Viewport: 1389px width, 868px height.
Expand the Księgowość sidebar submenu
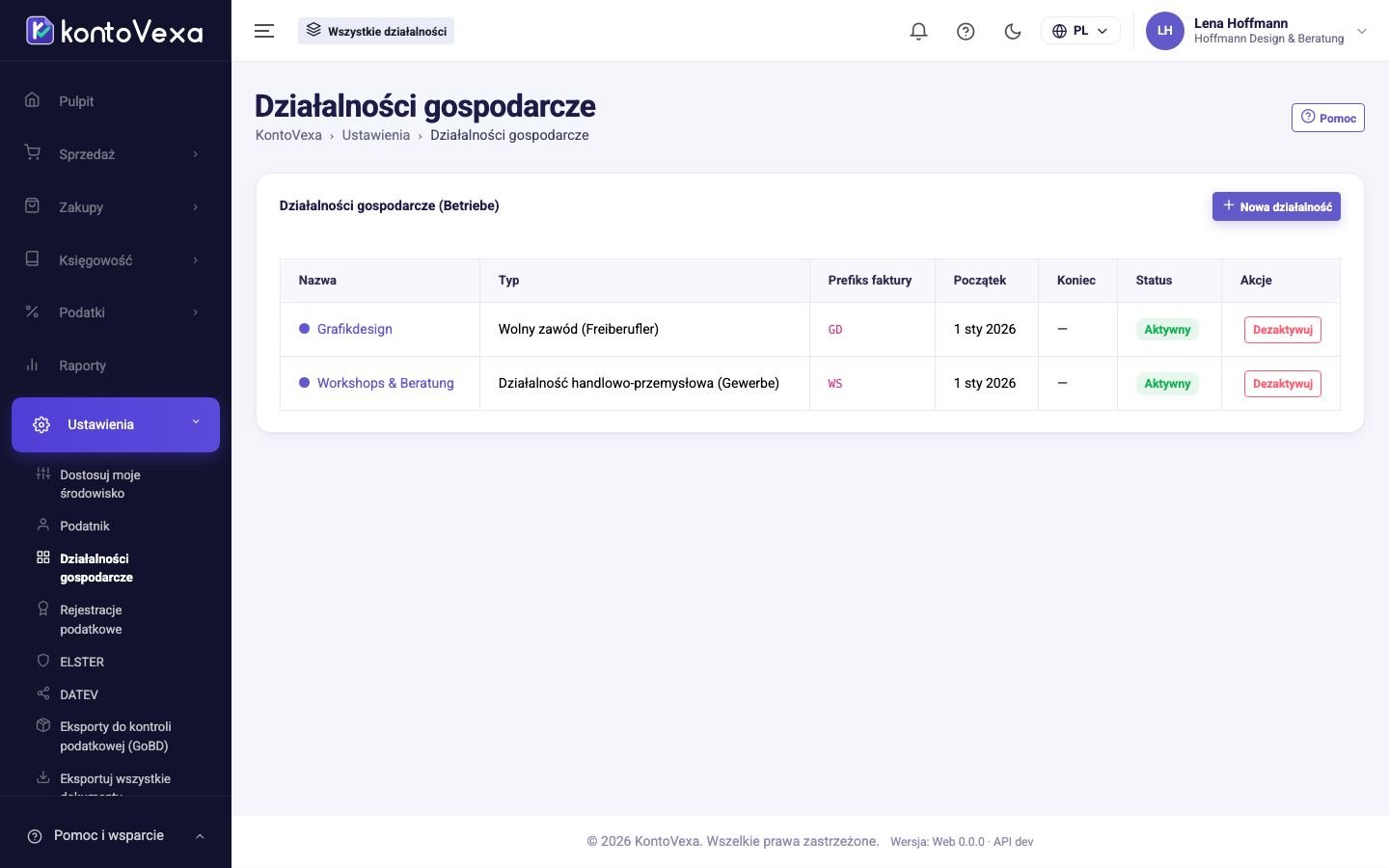point(116,260)
